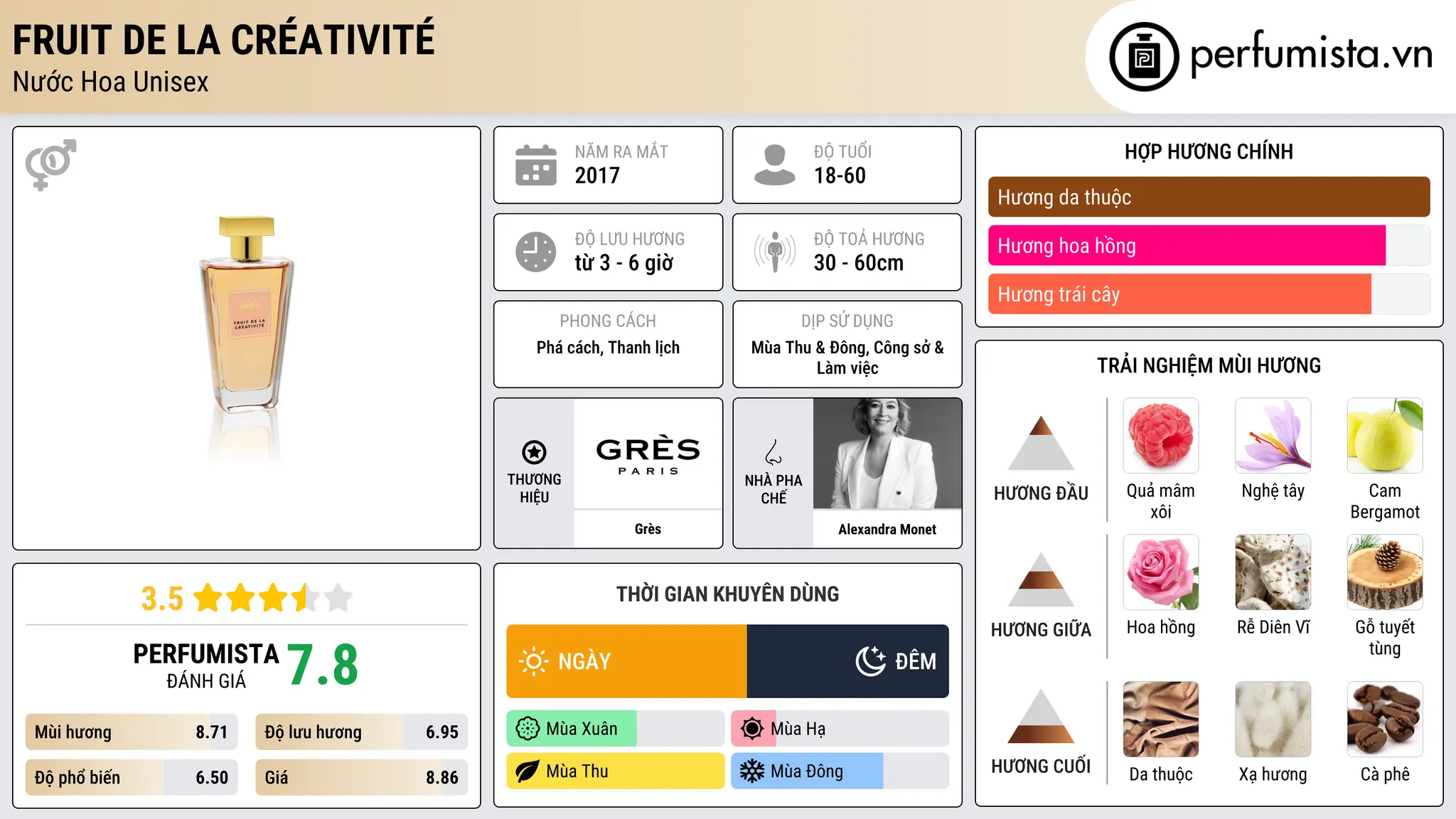Click the Grès Paris brand logo
The width and height of the screenshot is (1456, 819).
(x=648, y=454)
